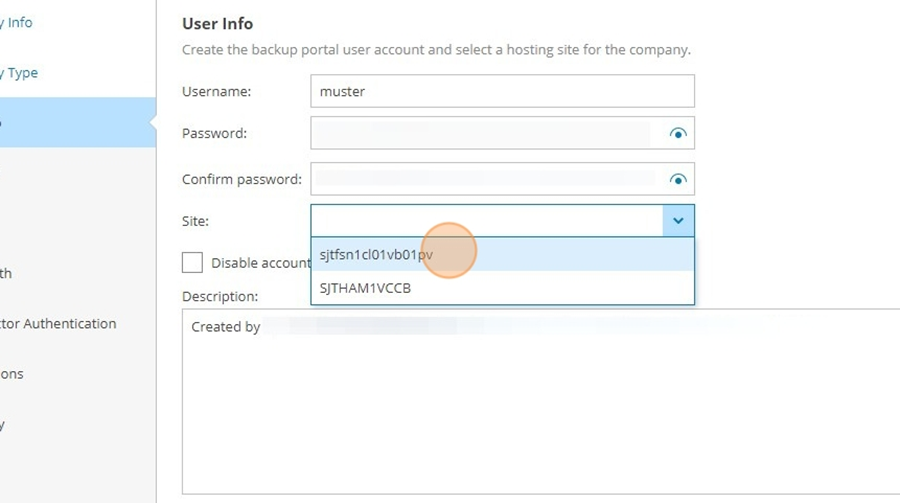Open the Company Type wizard step
The image size is (900, 503).
coord(19,73)
